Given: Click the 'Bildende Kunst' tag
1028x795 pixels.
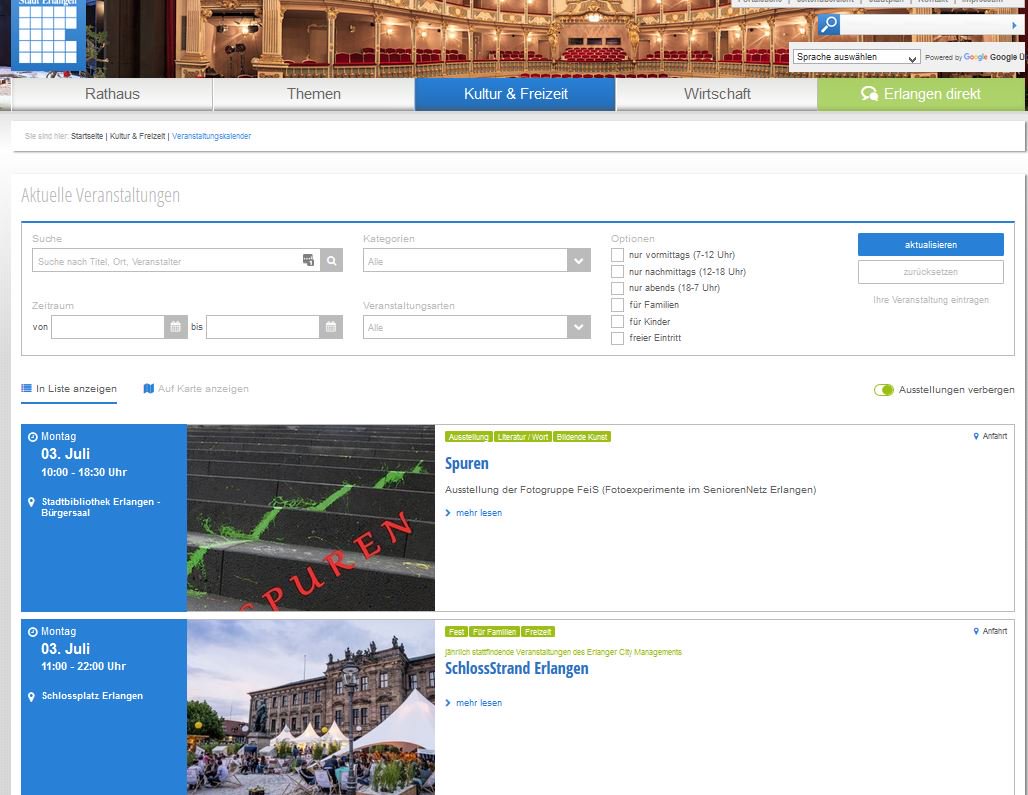Looking at the screenshot, I should [582, 437].
